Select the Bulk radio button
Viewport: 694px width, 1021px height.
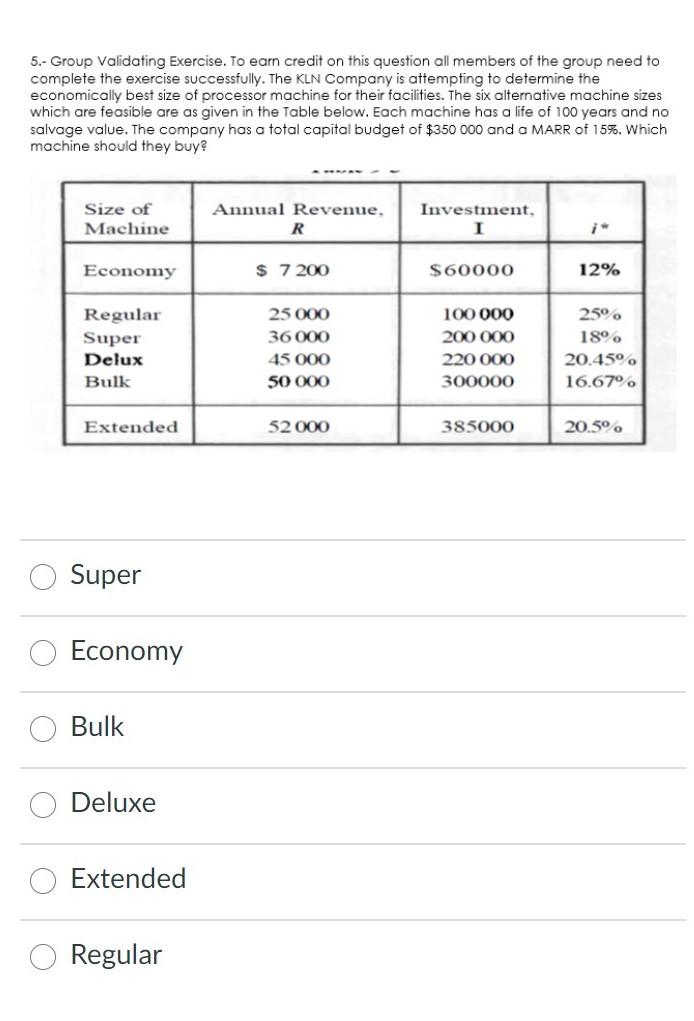coord(43,728)
